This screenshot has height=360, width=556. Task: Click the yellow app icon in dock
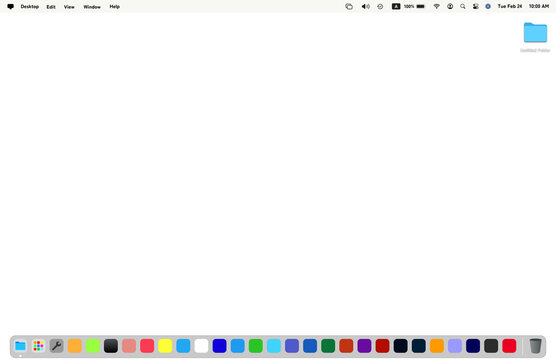pos(165,346)
